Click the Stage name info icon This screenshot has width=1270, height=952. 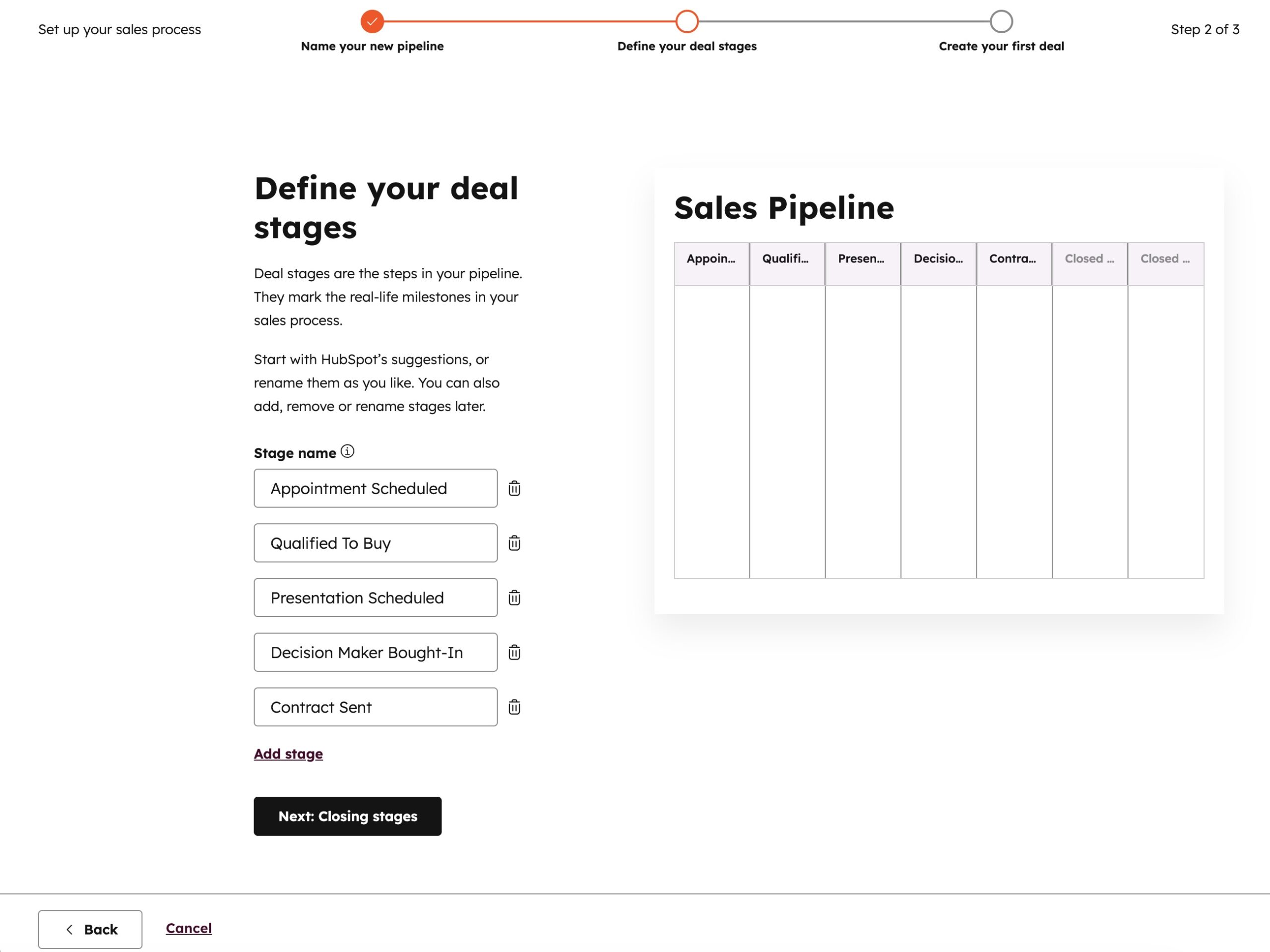click(x=347, y=451)
